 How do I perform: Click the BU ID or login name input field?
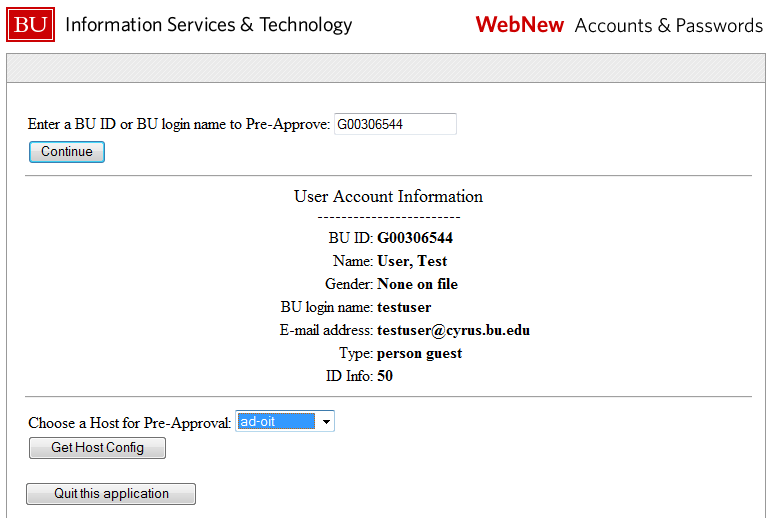pyautogui.click(x=395, y=124)
